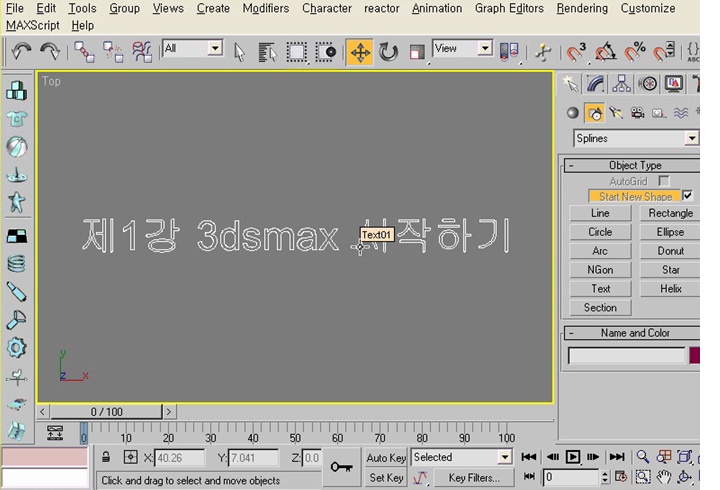
Task: Open Key Filters dialog
Action: point(474,478)
